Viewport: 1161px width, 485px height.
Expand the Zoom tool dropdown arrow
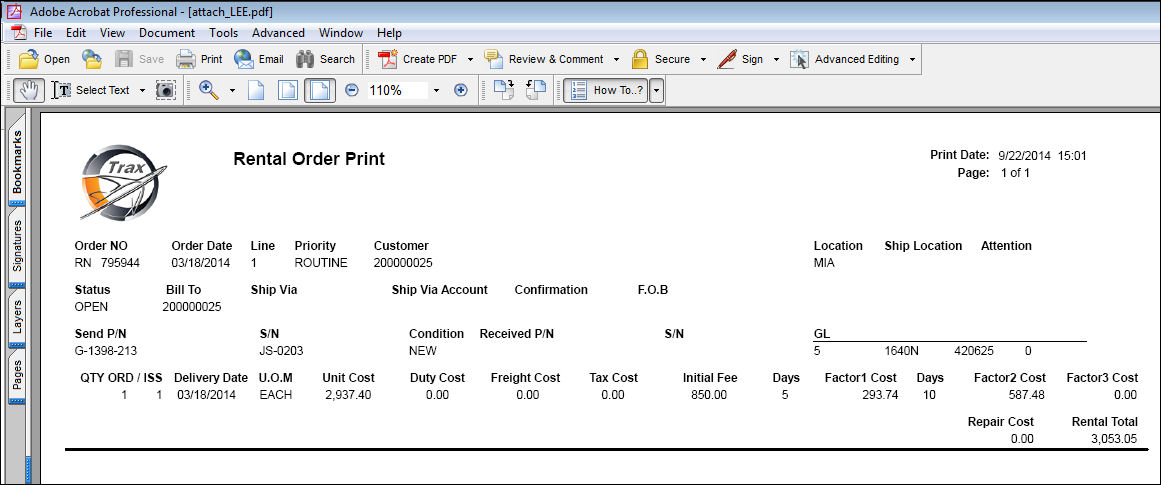click(x=232, y=90)
